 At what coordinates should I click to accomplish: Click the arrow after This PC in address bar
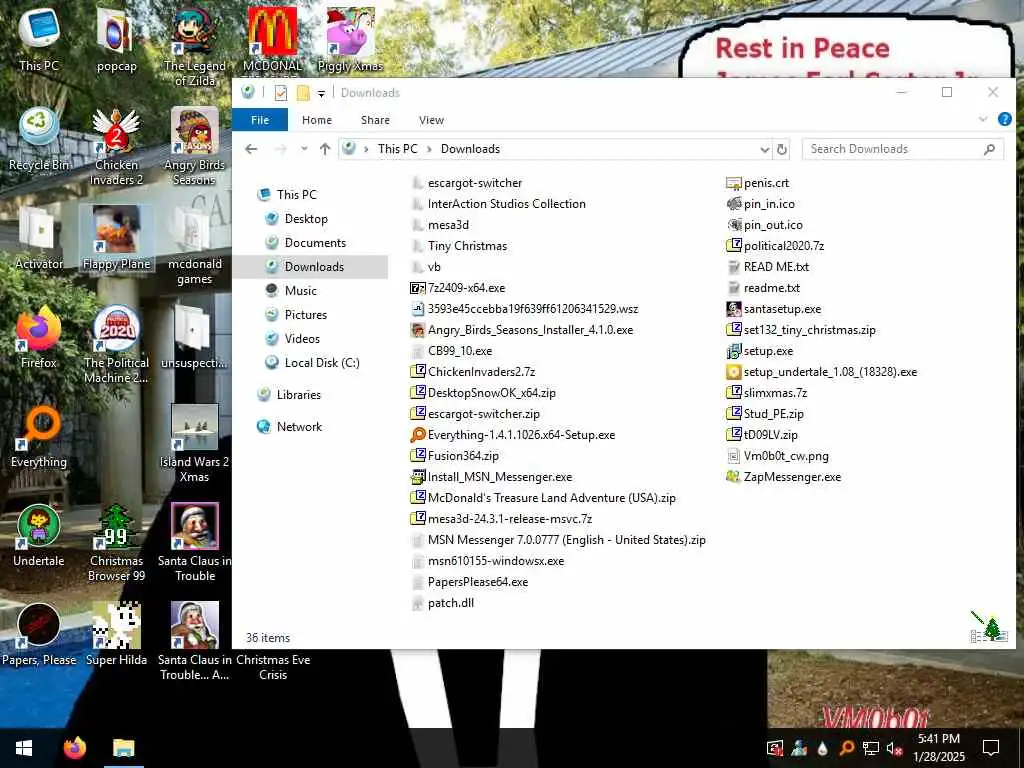tap(429, 149)
